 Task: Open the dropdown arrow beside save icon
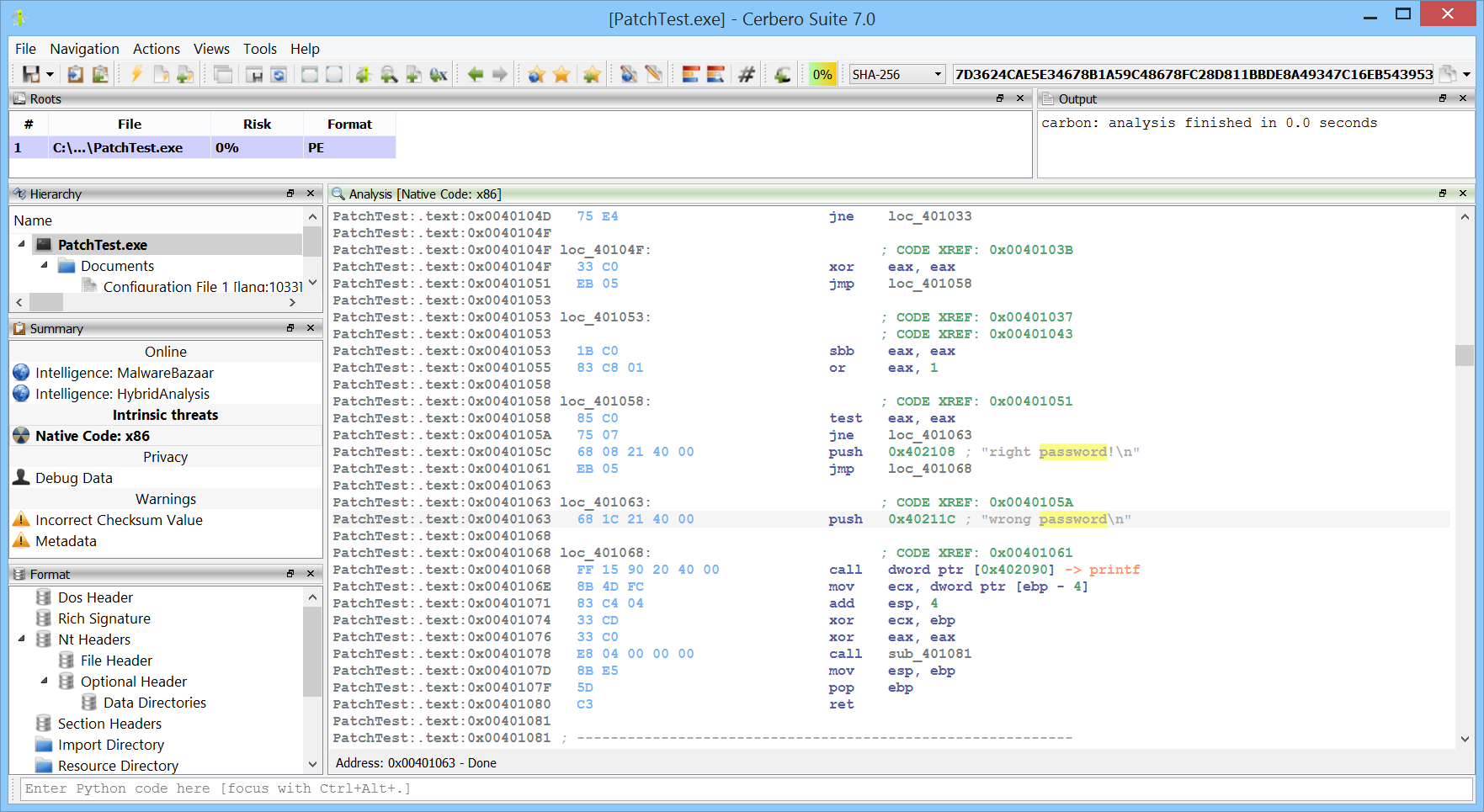tap(50, 75)
